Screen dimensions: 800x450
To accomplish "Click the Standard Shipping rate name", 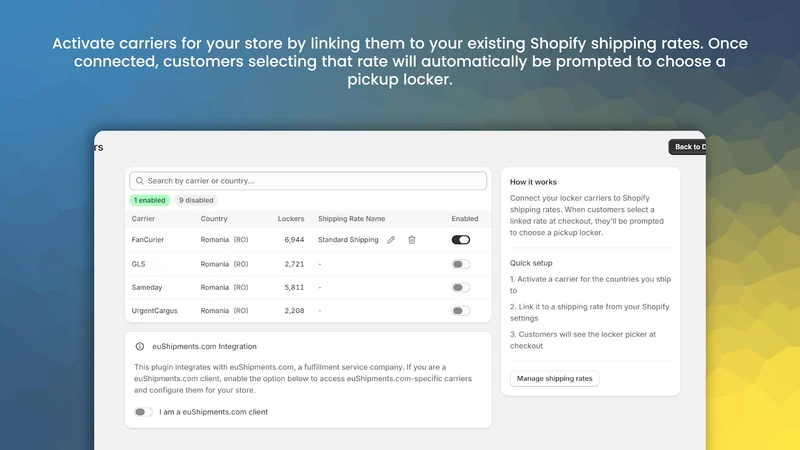I will pos(348,240).
